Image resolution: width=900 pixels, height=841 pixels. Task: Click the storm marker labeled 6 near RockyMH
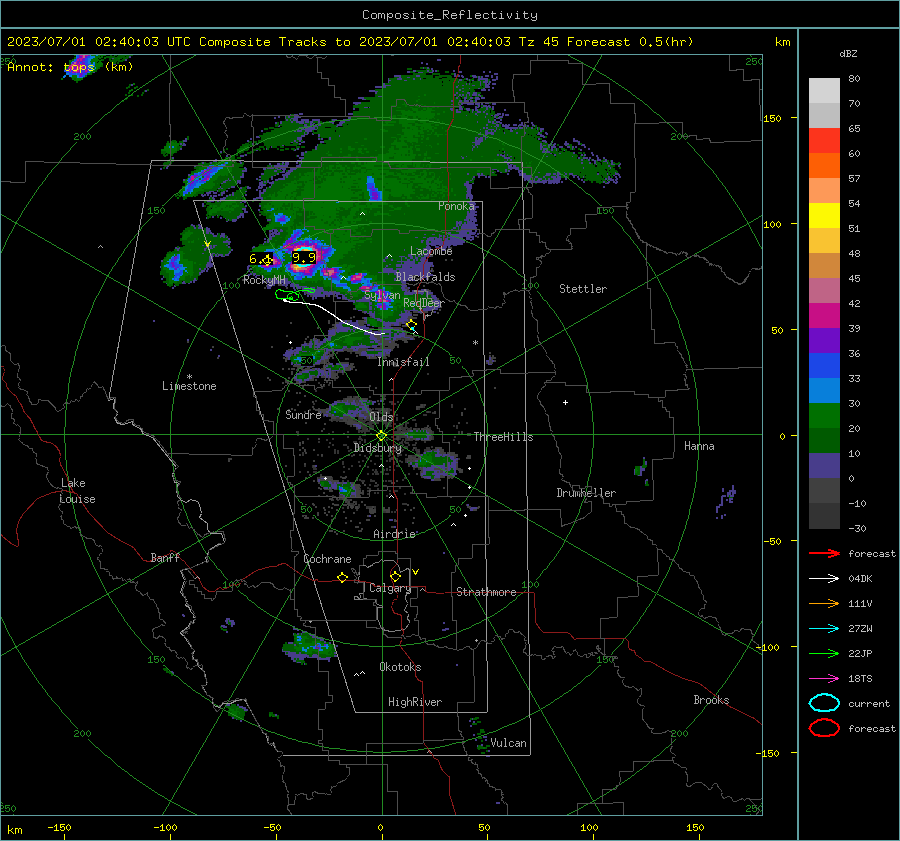(x=260, y=259)
